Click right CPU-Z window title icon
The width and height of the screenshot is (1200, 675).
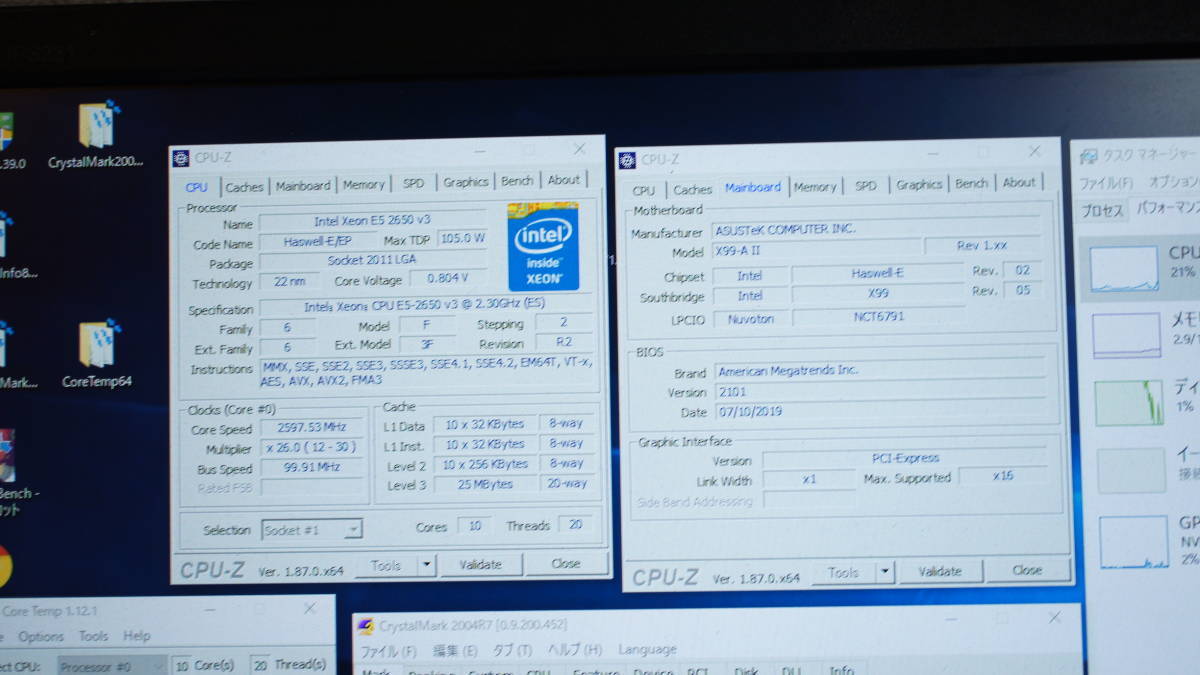(627, 160)
